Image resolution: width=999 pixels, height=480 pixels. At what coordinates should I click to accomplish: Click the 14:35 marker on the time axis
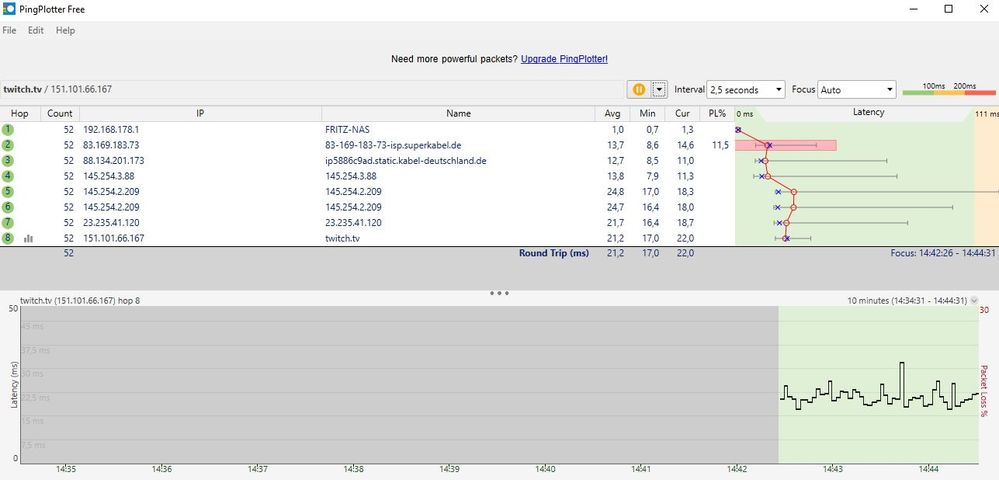(66, 469)
